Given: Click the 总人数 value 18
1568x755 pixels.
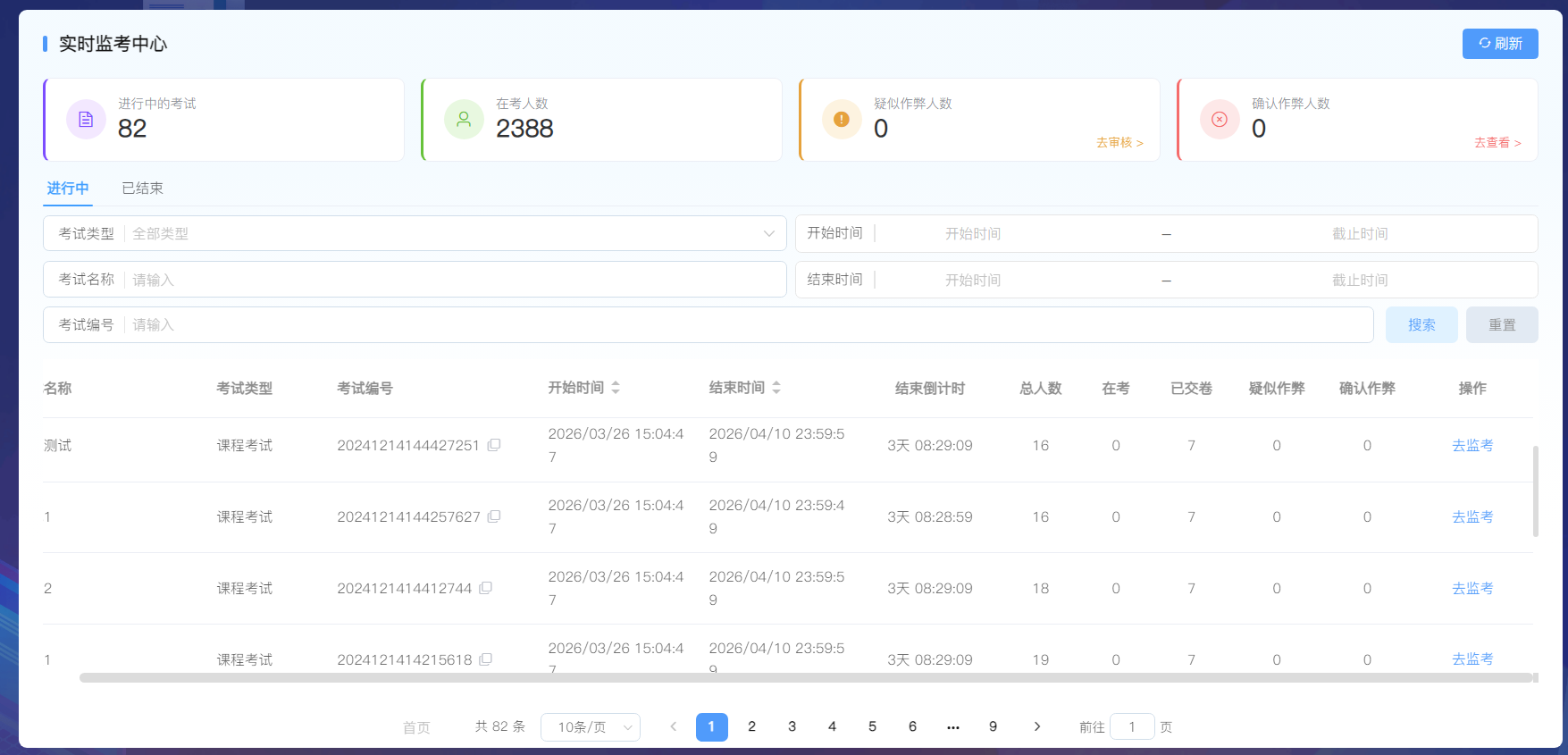Looking at the screenshot, I should coord(1041,588).
